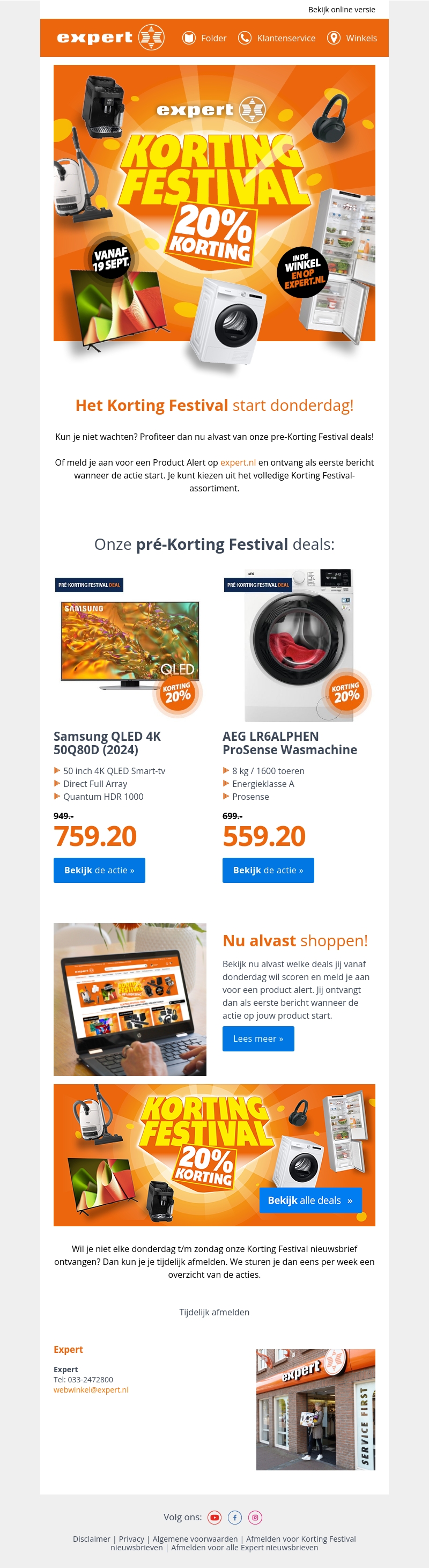This screenshot has height=1568, width=429.
Task: Open the Privacy footer link
Action: [x=131, y=1538]
